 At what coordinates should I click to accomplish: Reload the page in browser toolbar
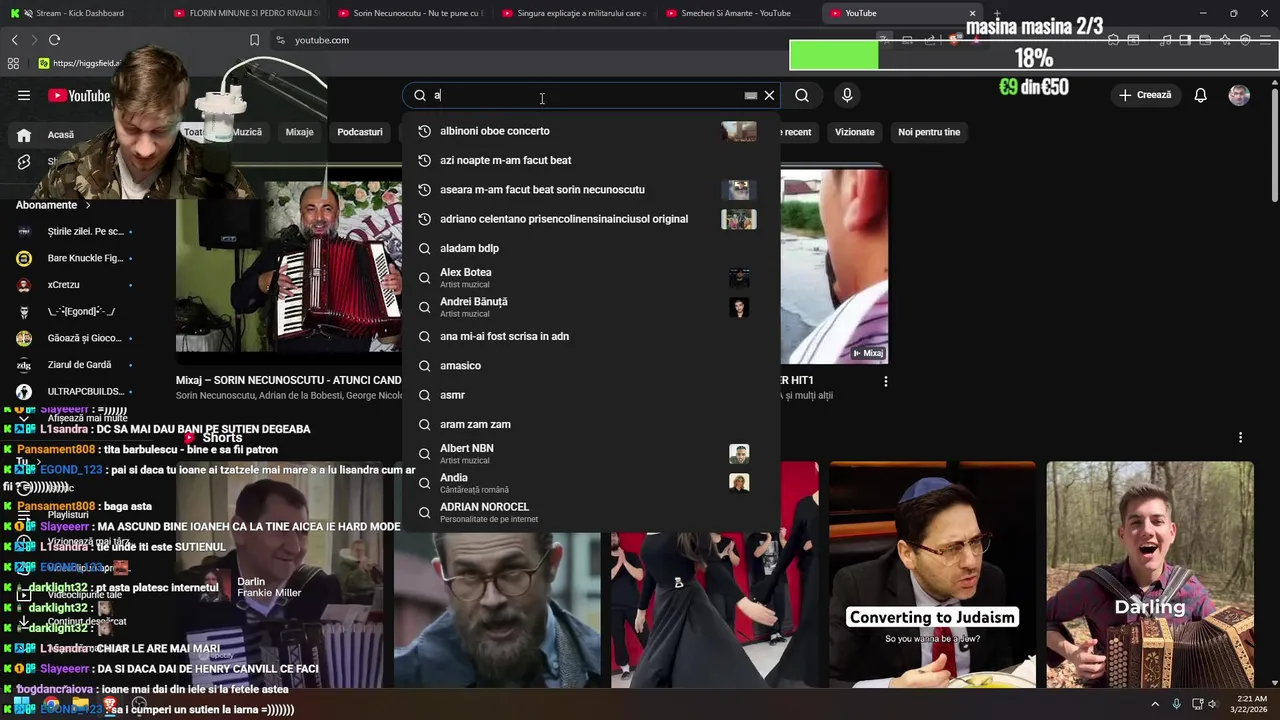[54, 40]
